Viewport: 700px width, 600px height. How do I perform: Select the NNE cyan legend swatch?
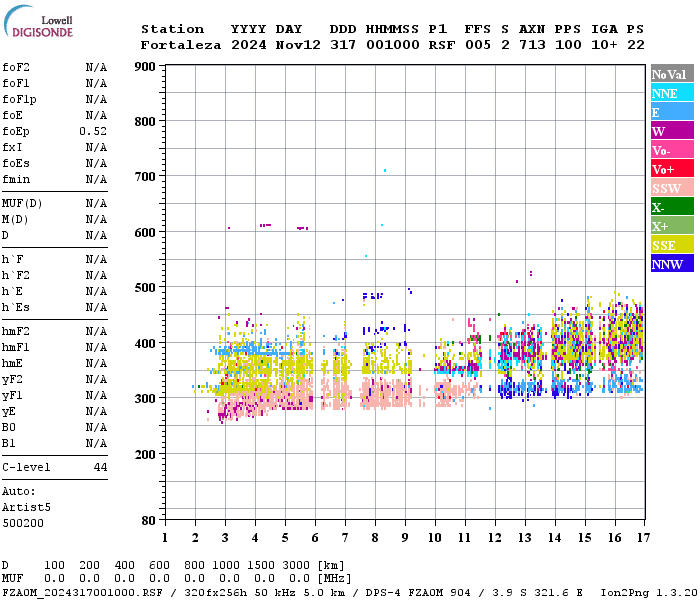click(x=672, y=93)
